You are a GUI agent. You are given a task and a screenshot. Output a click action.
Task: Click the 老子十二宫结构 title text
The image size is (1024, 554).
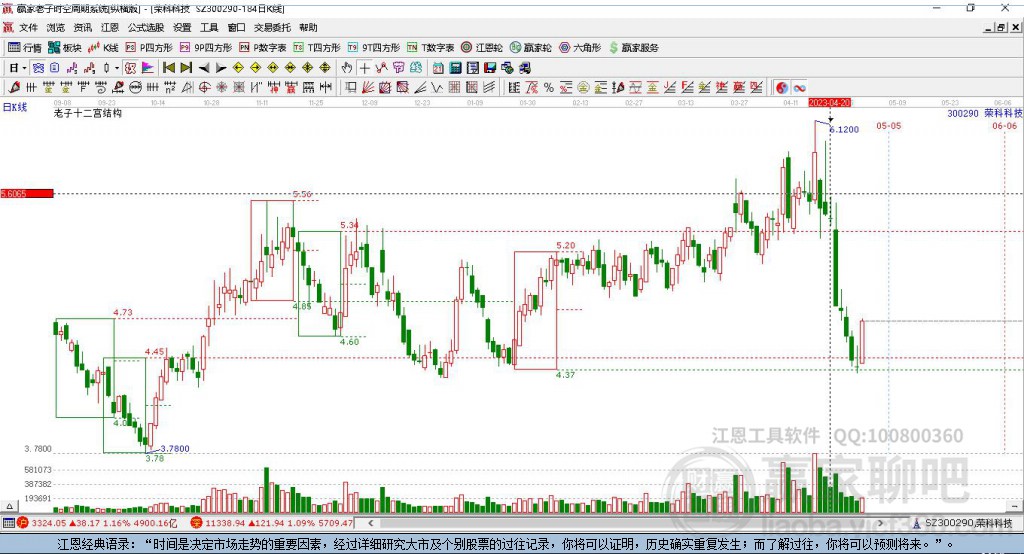coord(88,113)
